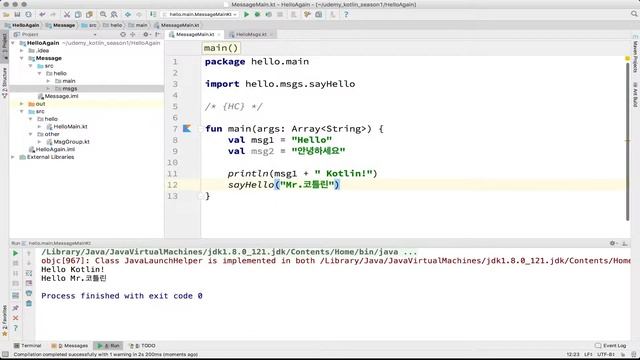Click the Kotlin run gutter icon at line 7
640x360 pixels.
[x=187, y=129]
